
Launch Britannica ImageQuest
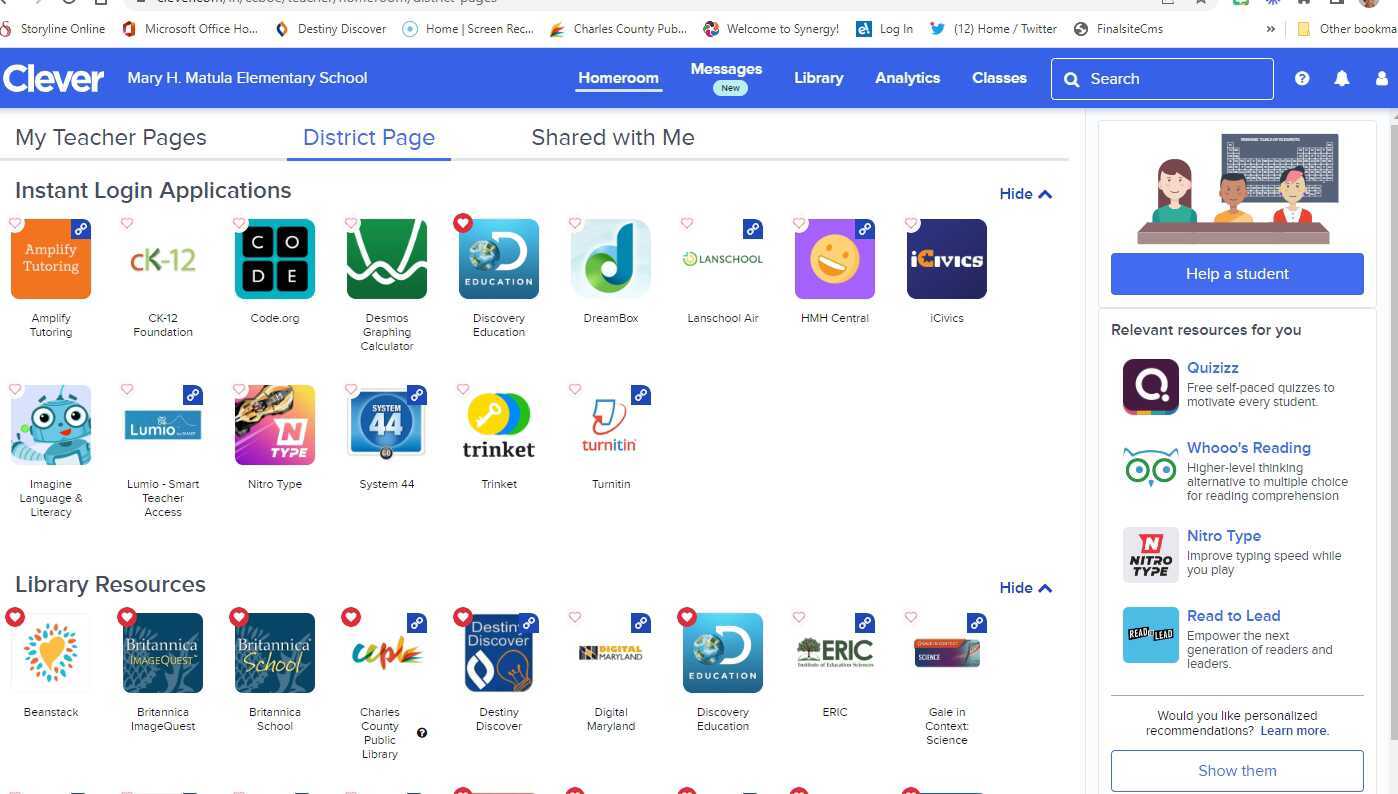point(163,653)
